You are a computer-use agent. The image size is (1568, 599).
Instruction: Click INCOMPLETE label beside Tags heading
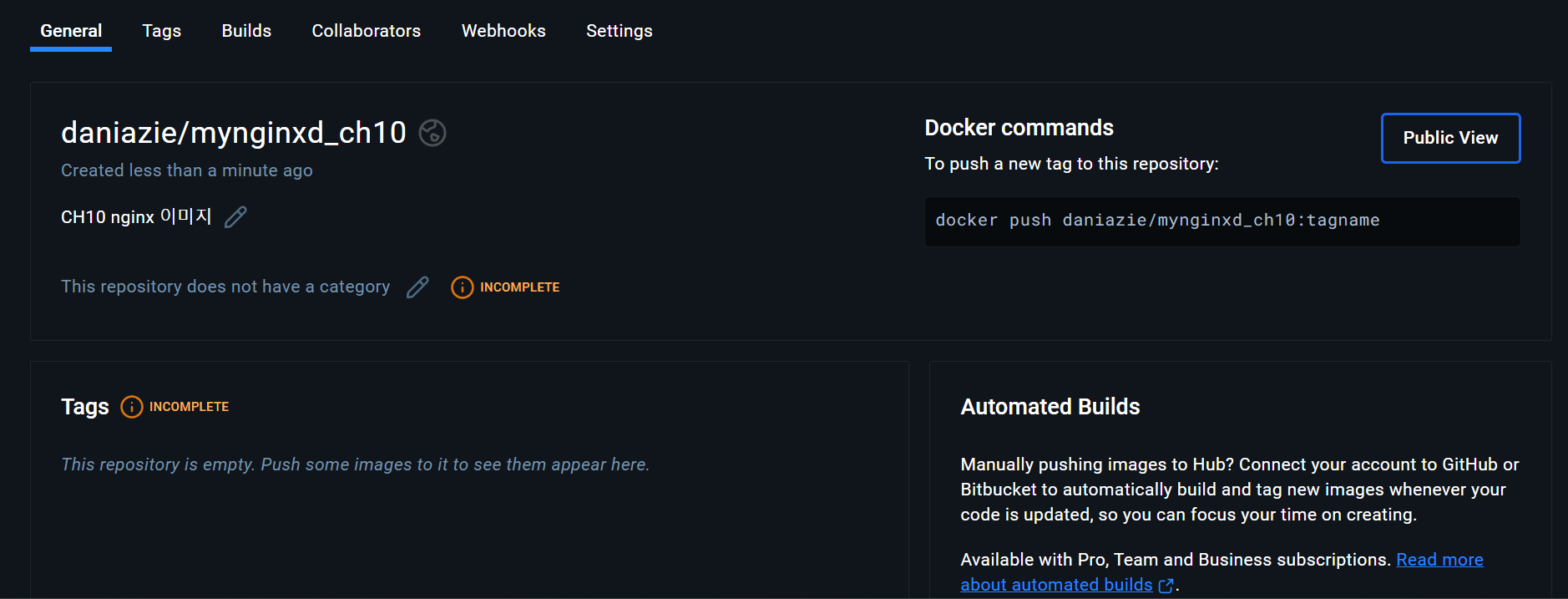[189, 407]
